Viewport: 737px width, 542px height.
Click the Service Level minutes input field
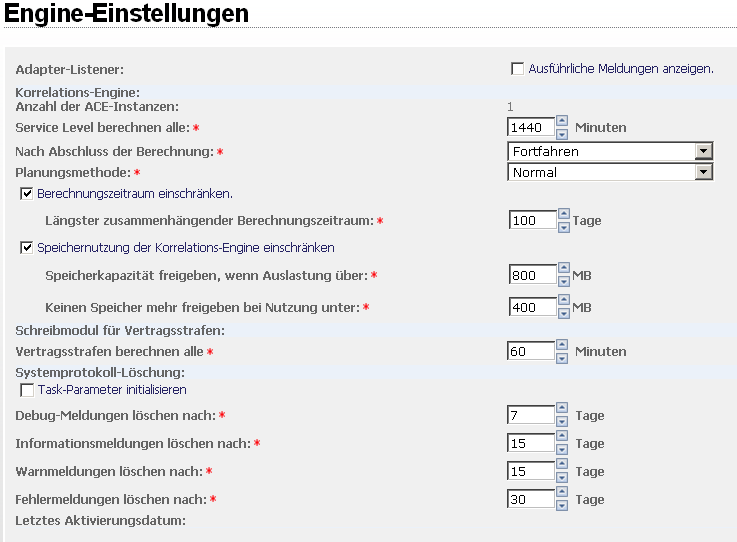[x=532, y=127]
